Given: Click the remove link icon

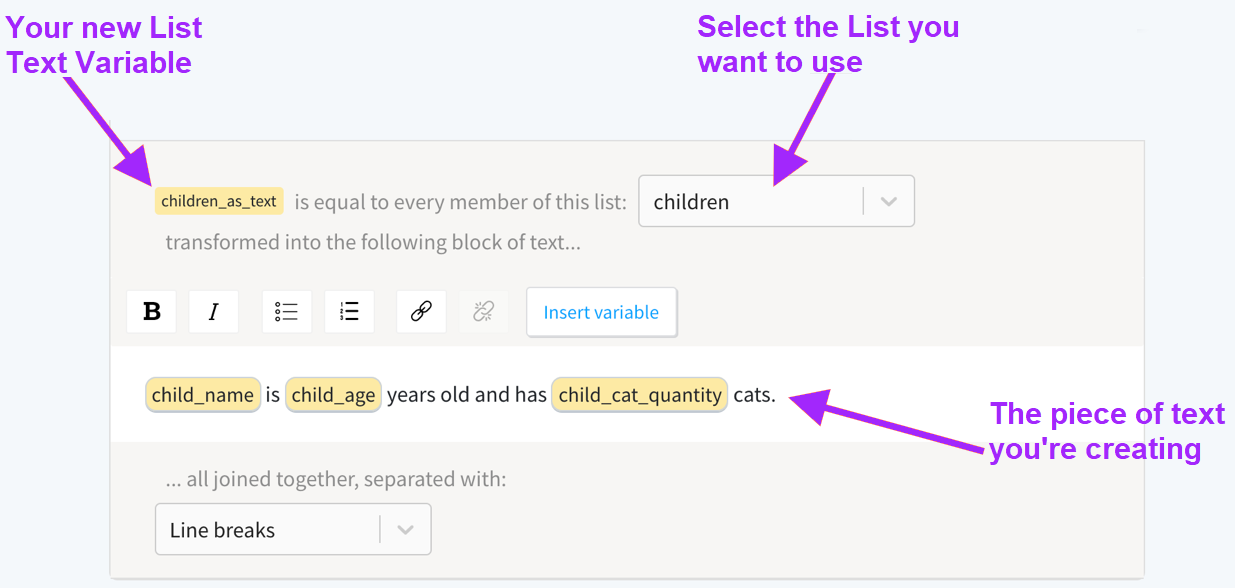Looking at the screenshot, I should pyautogui.click(x=484, y=311).
